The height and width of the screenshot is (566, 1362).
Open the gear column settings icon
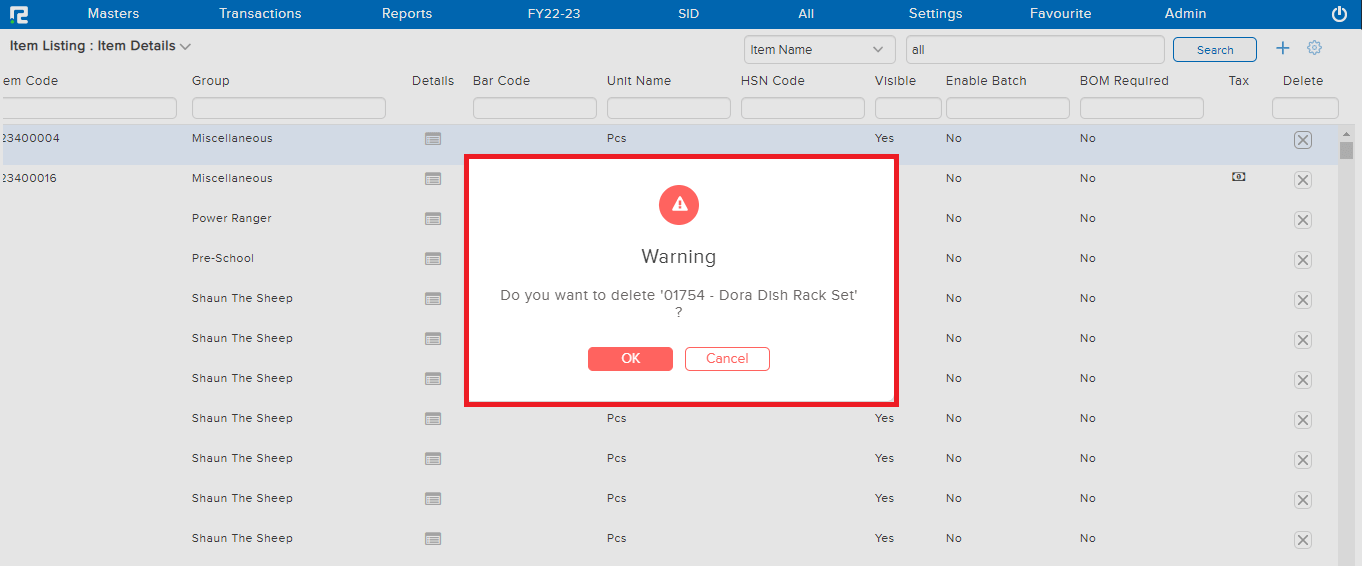point(1314,48)
